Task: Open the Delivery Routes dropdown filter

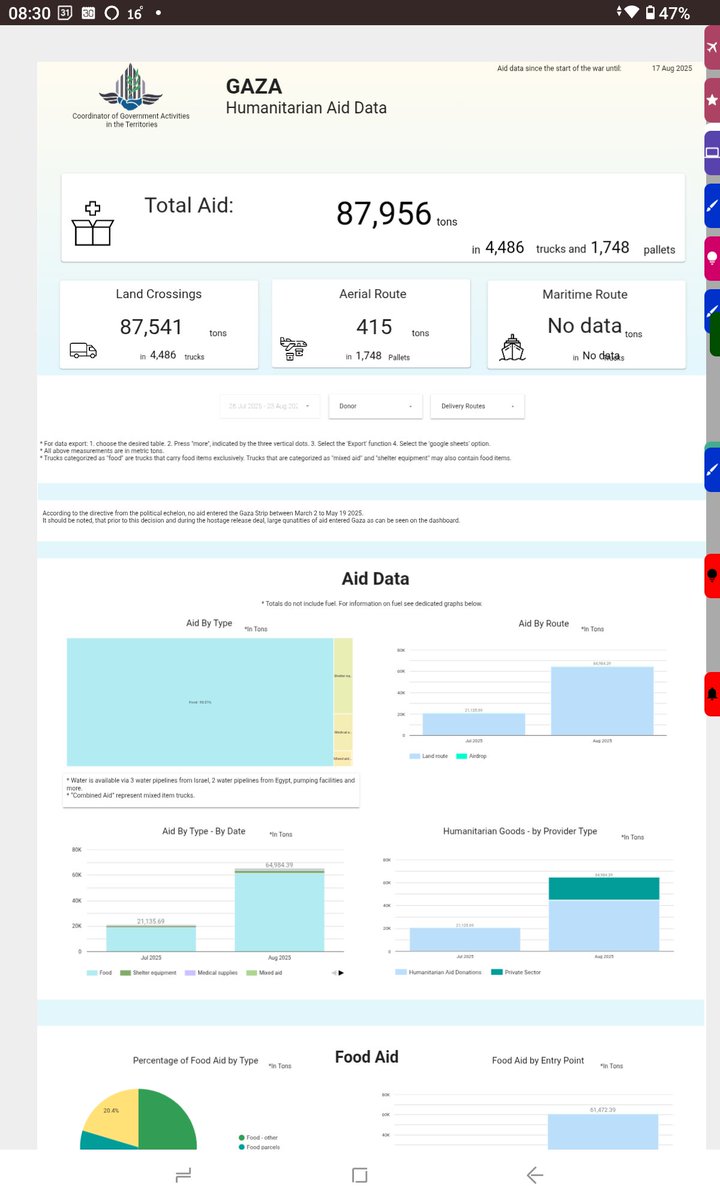Action: 477,406
